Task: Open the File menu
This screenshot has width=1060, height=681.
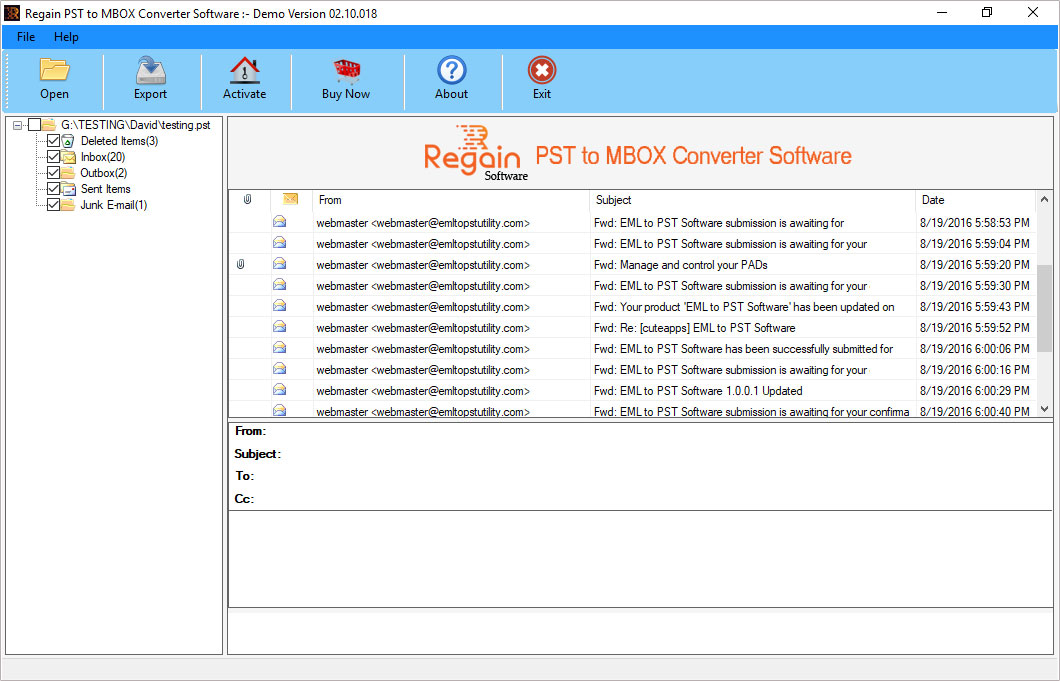Action: point(26,37)
